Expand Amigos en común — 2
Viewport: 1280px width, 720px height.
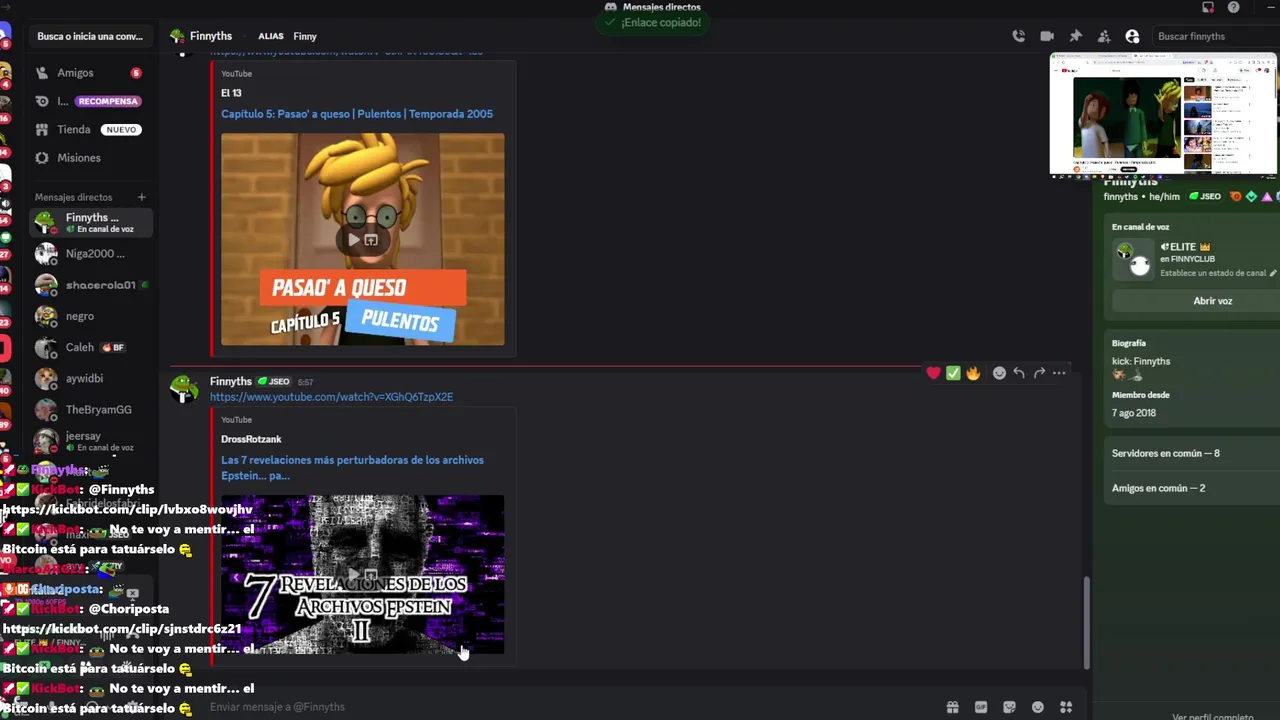tap(1190, 488)
